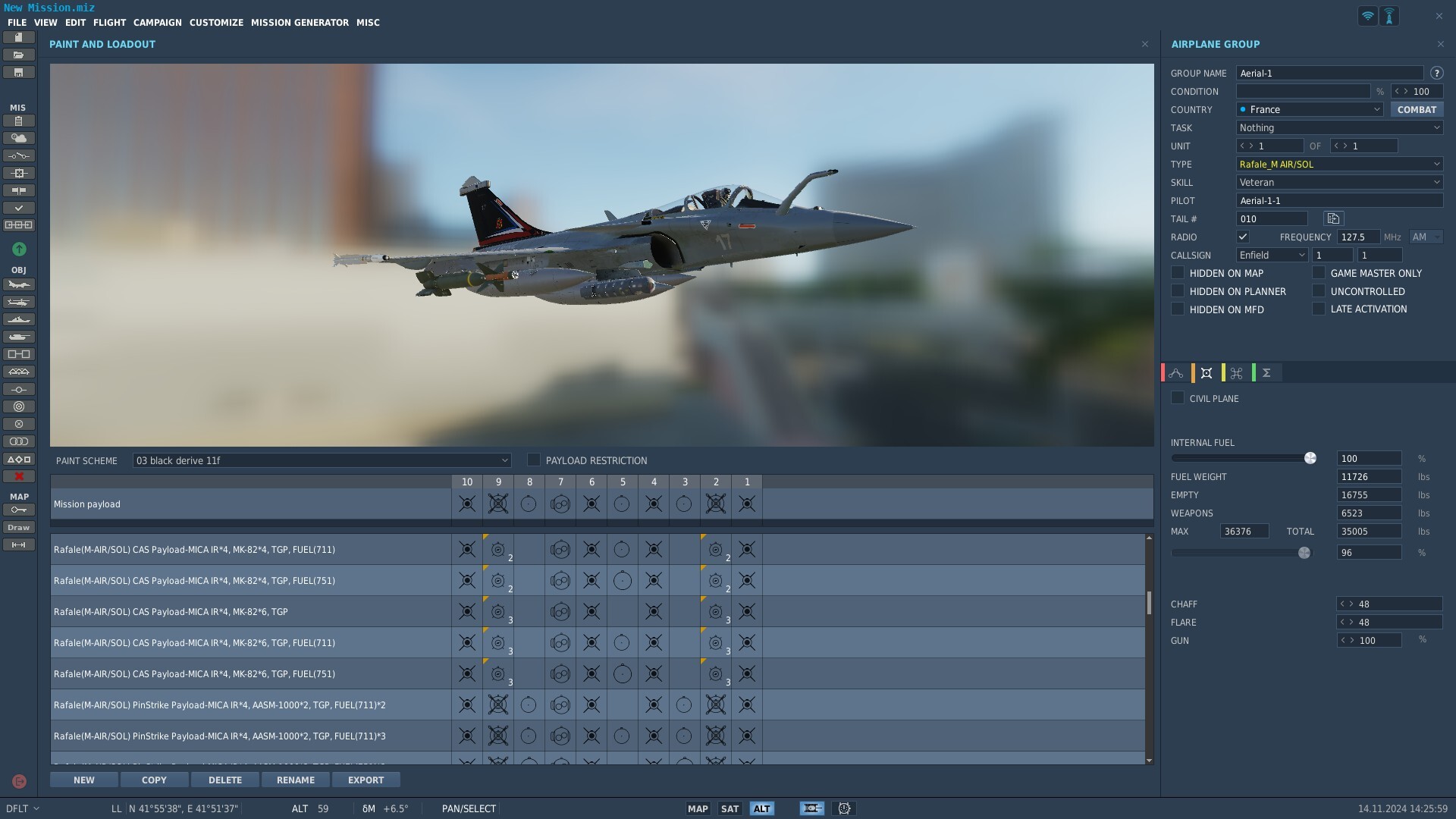Toggle the Radio checkbox

click(1243, 237)
